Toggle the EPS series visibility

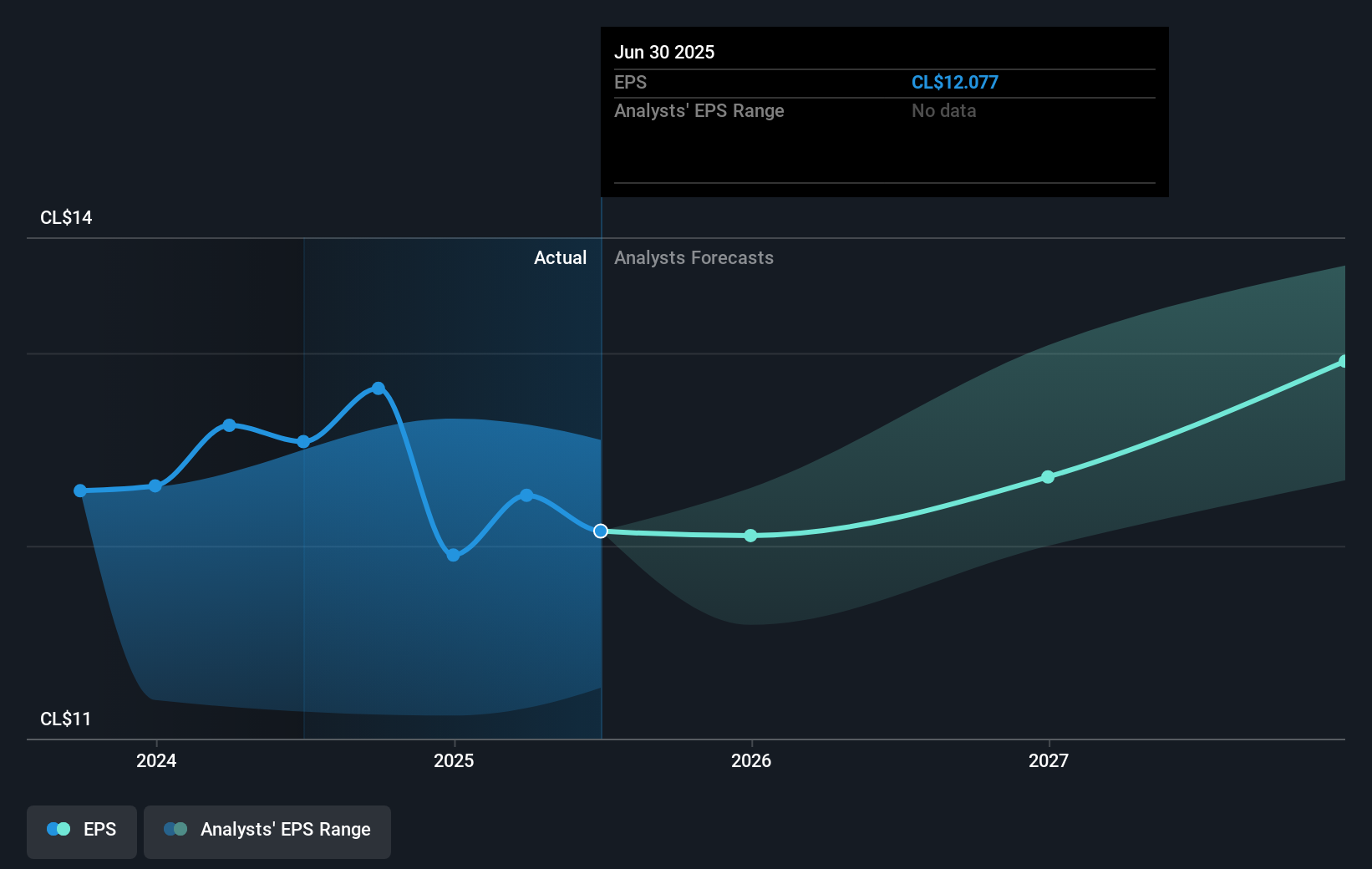click(x=81, y=831)
